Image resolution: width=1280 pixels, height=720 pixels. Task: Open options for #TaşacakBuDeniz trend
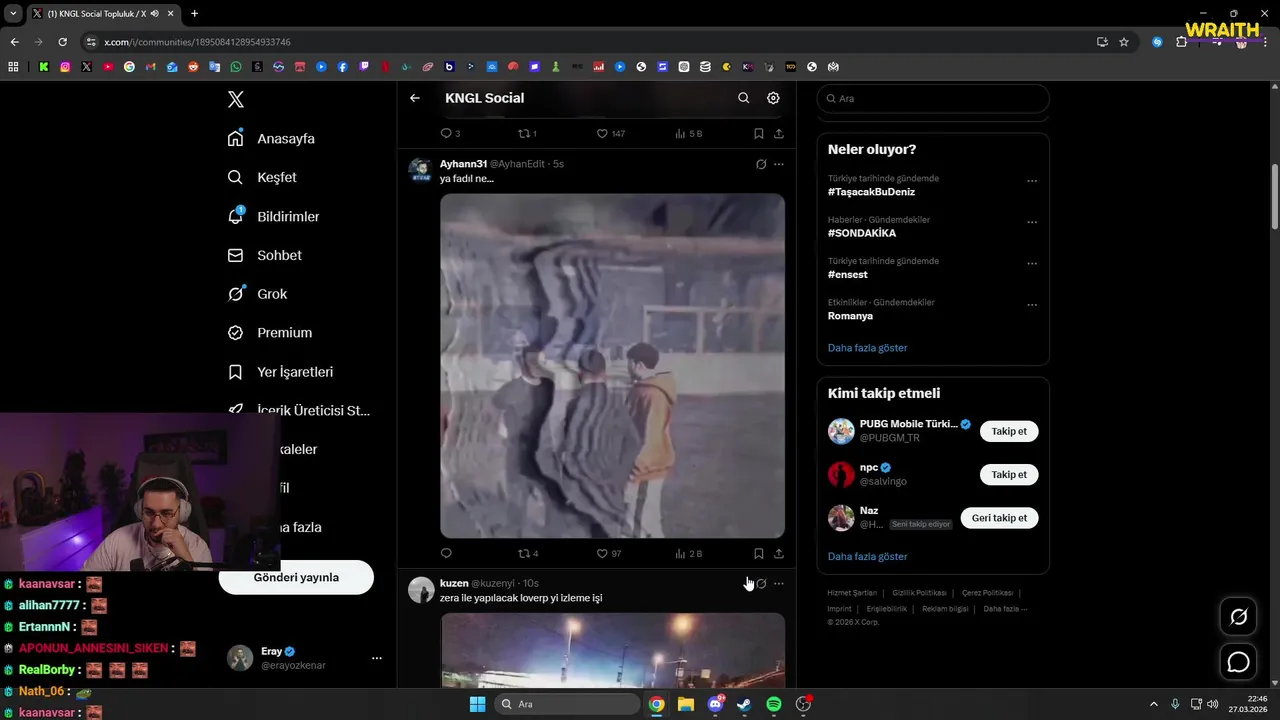coord(1032,181)
